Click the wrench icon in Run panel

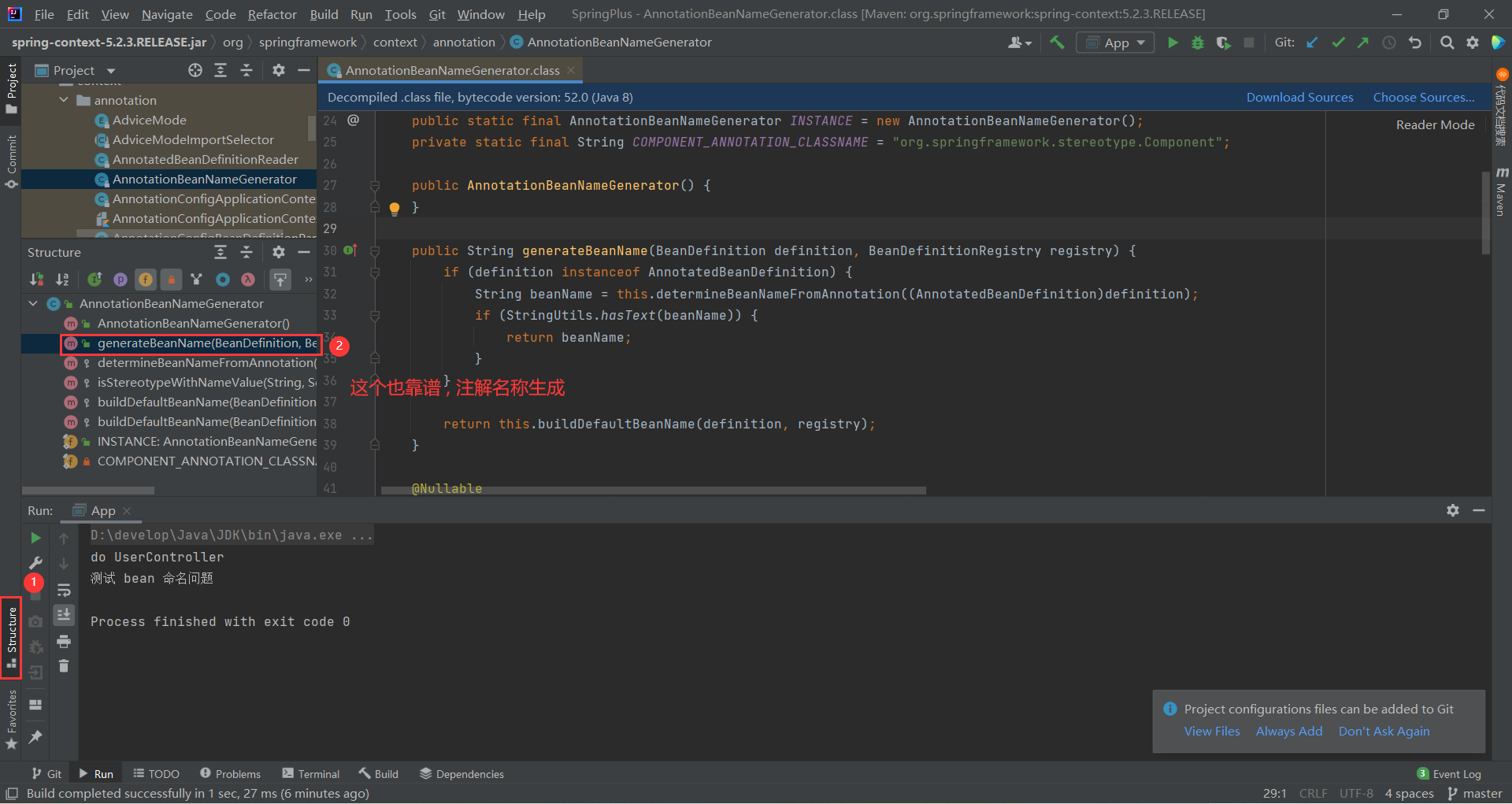(x=35, y=563)
